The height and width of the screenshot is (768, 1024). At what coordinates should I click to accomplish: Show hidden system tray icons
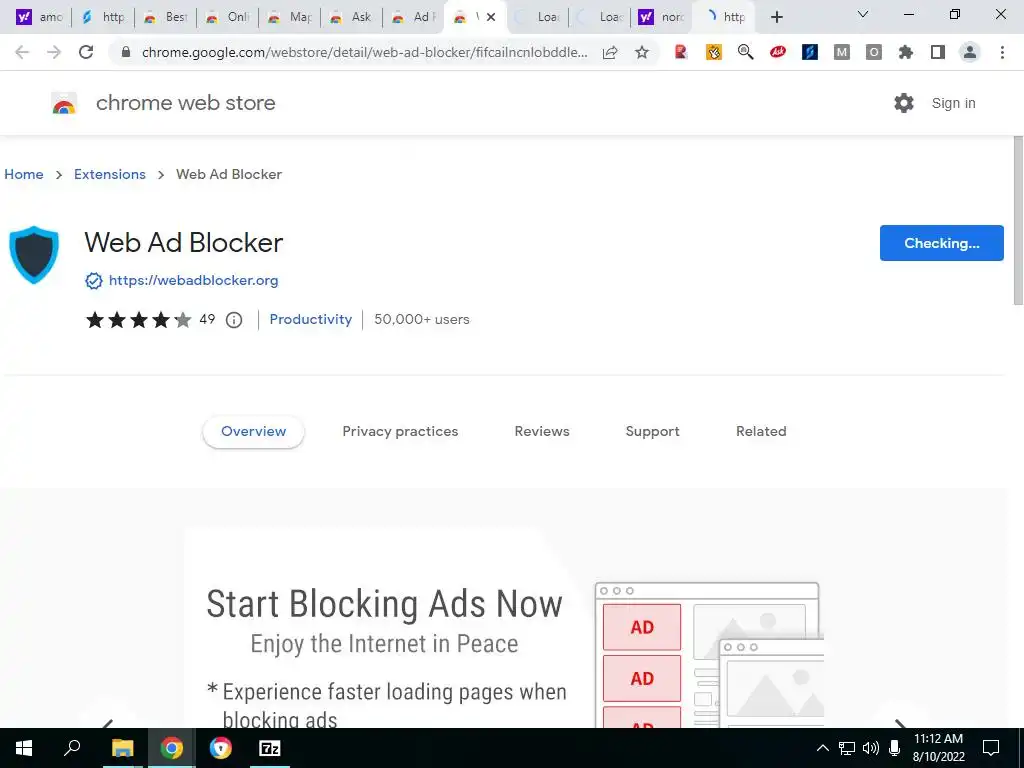tap(823, 748)
